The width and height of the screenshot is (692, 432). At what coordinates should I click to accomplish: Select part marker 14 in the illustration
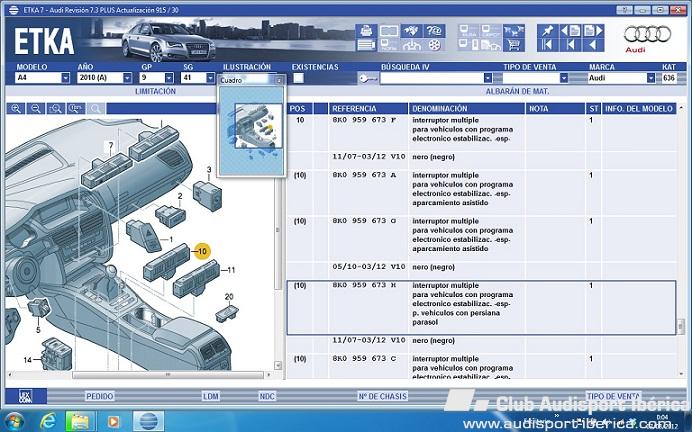(x=27, y=360)
